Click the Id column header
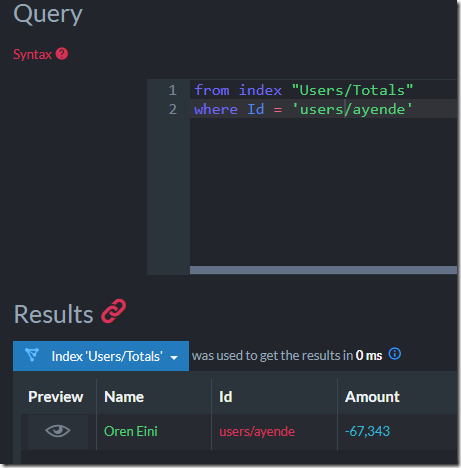Image resolution: width=461 pixels, height=468 pixels. [226, 397]
